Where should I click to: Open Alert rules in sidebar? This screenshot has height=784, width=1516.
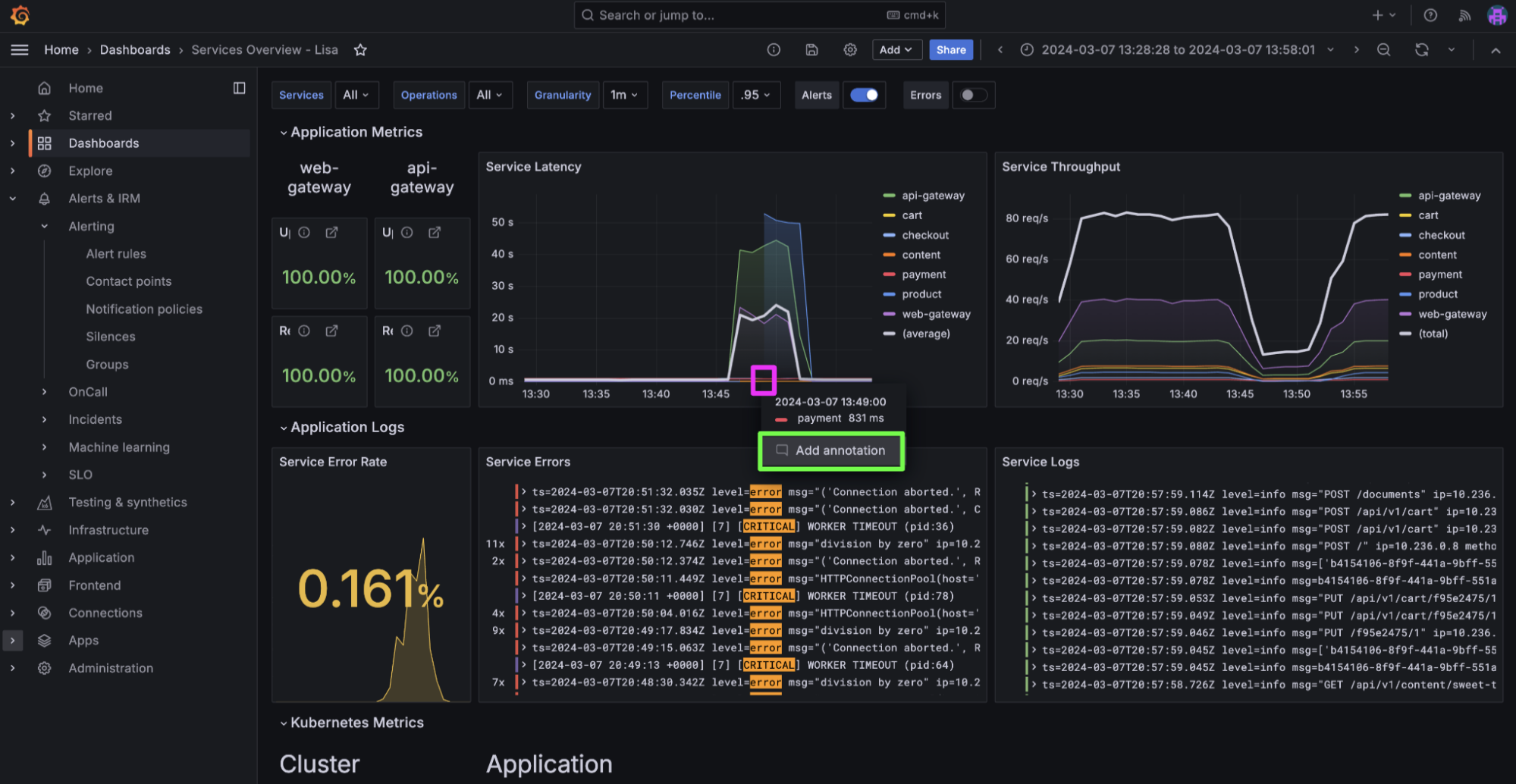tap(116, 254)
